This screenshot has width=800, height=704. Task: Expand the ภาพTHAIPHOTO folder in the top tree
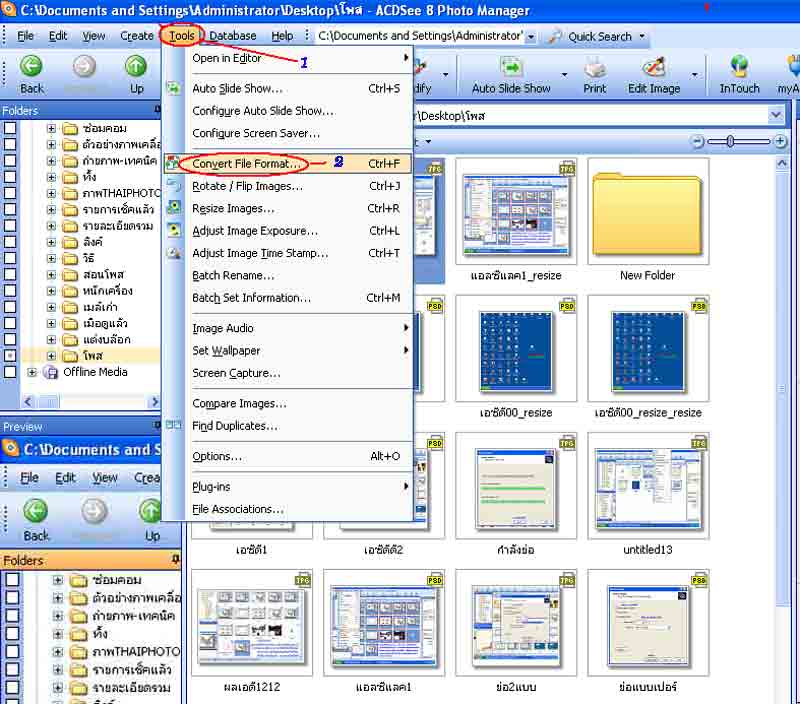[x=51, y=193]
